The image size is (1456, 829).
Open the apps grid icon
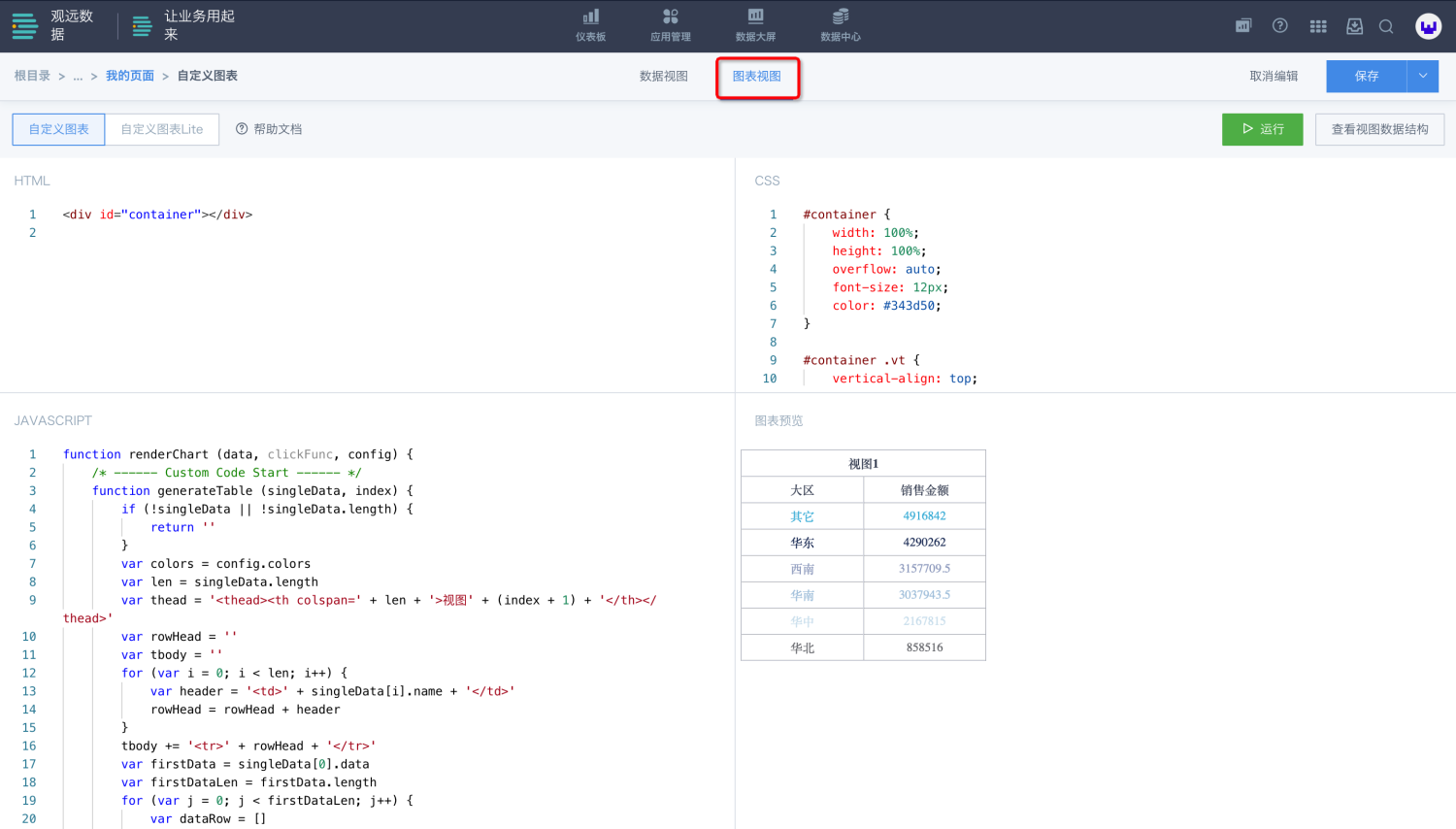[1318, 26]
